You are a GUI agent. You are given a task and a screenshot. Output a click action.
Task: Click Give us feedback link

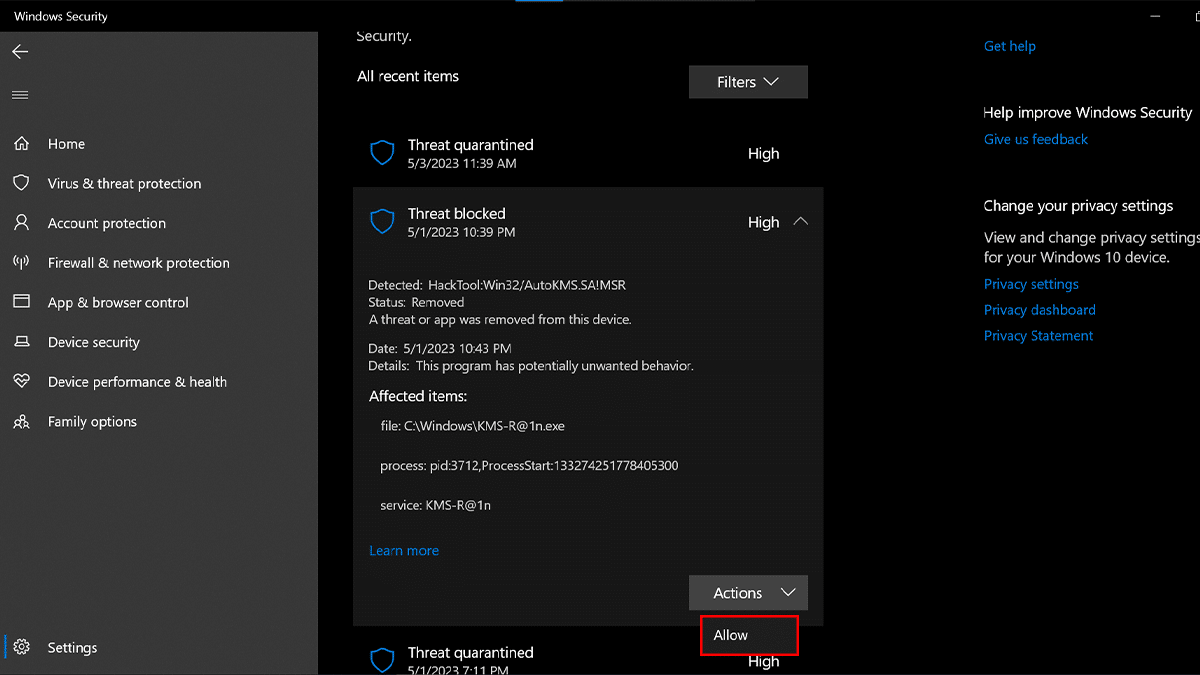(1035, 140)
